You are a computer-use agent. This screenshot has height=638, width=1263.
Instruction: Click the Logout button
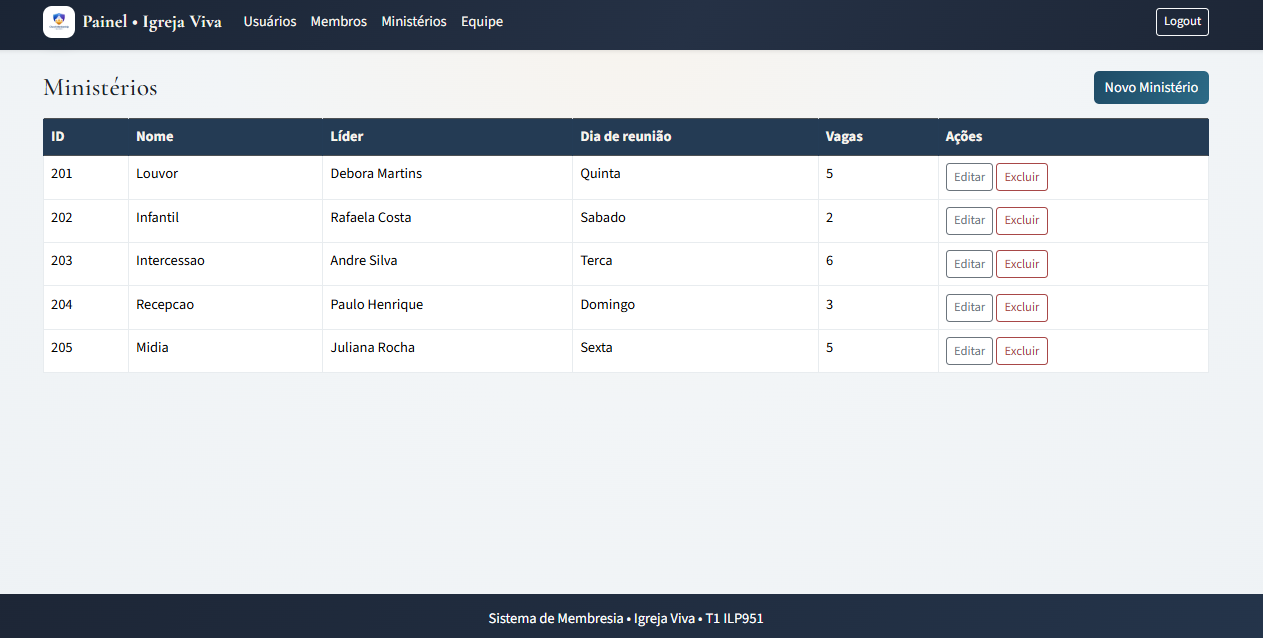pyautogui.click(x=1182, y=22)
